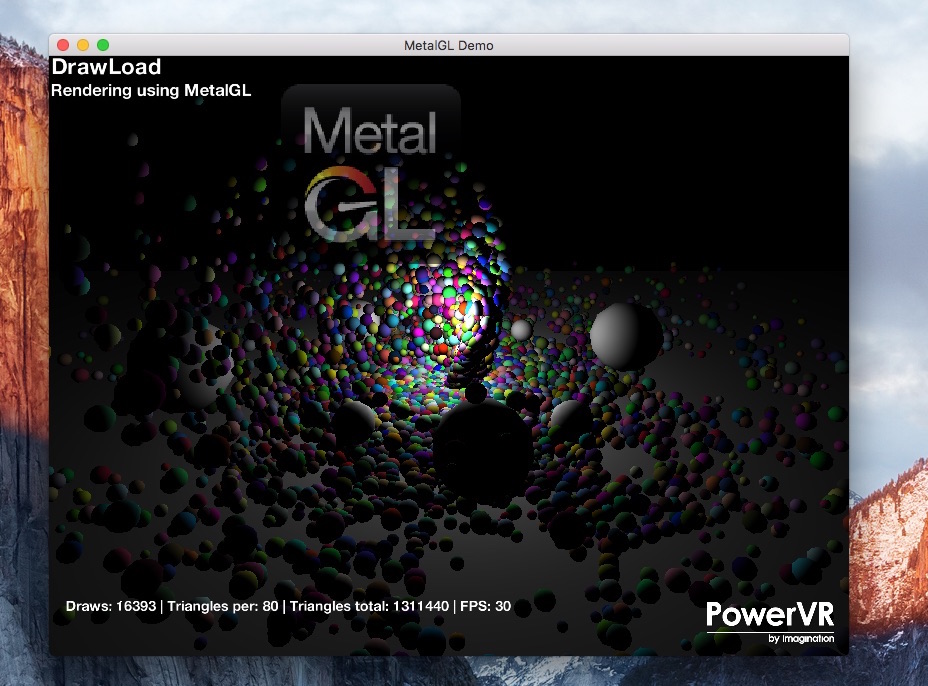The image size is (928, 686).
Task: Click the green zoom window button
Action: pyautogui.click(x=103, y=45)
